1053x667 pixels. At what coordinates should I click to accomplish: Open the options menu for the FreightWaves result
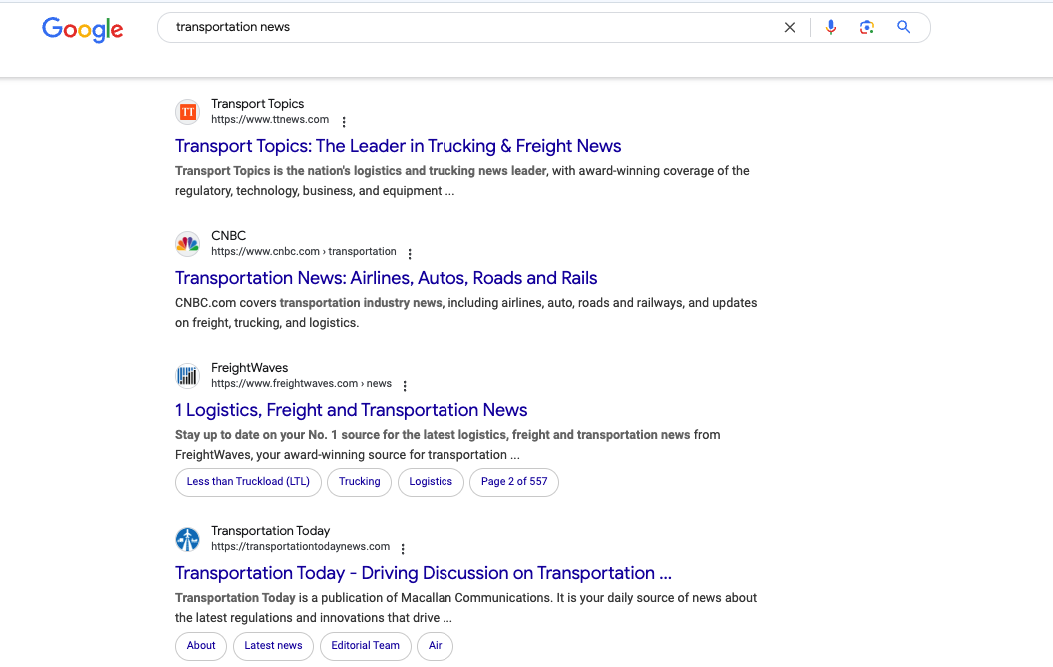[405, 385]
